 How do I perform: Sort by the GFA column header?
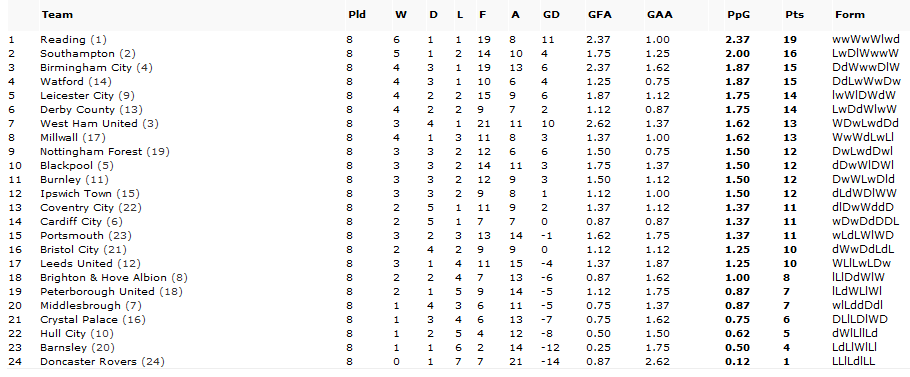click(x=599, y=15)
